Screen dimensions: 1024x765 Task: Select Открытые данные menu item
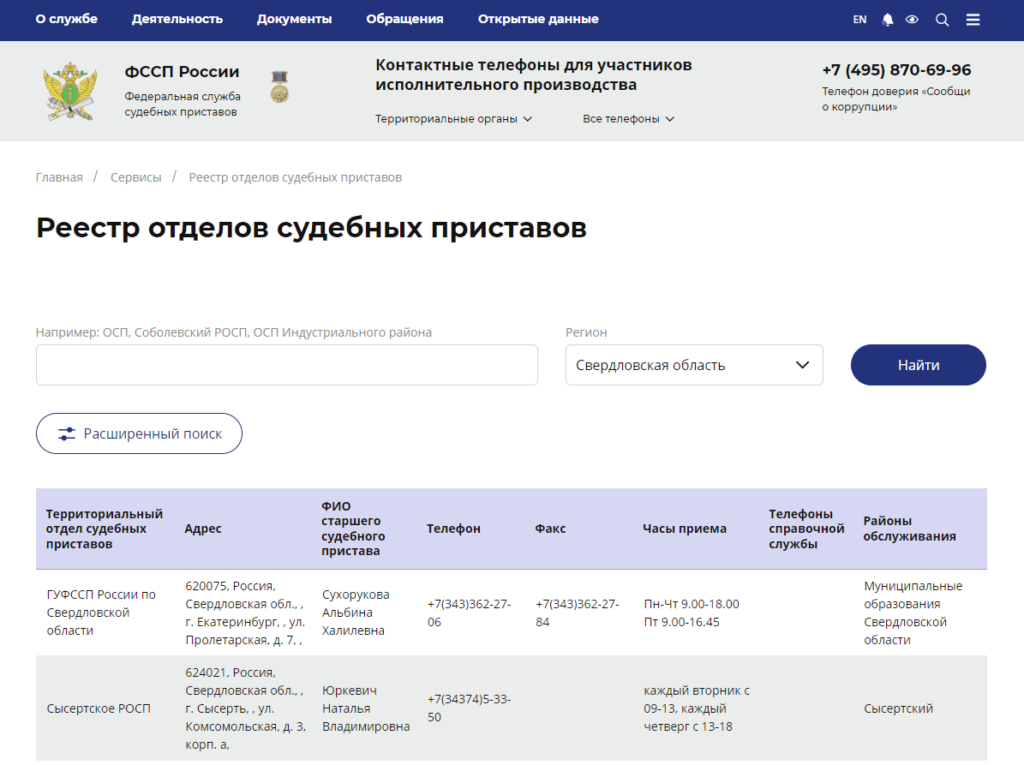pyautogui.click(x=538, y=19)
